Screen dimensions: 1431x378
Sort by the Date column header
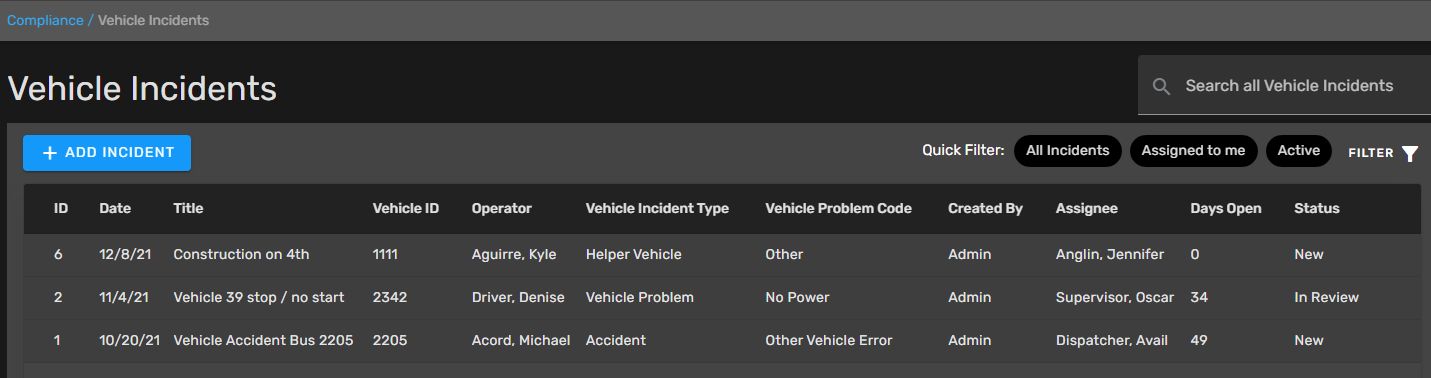(115, 209)
